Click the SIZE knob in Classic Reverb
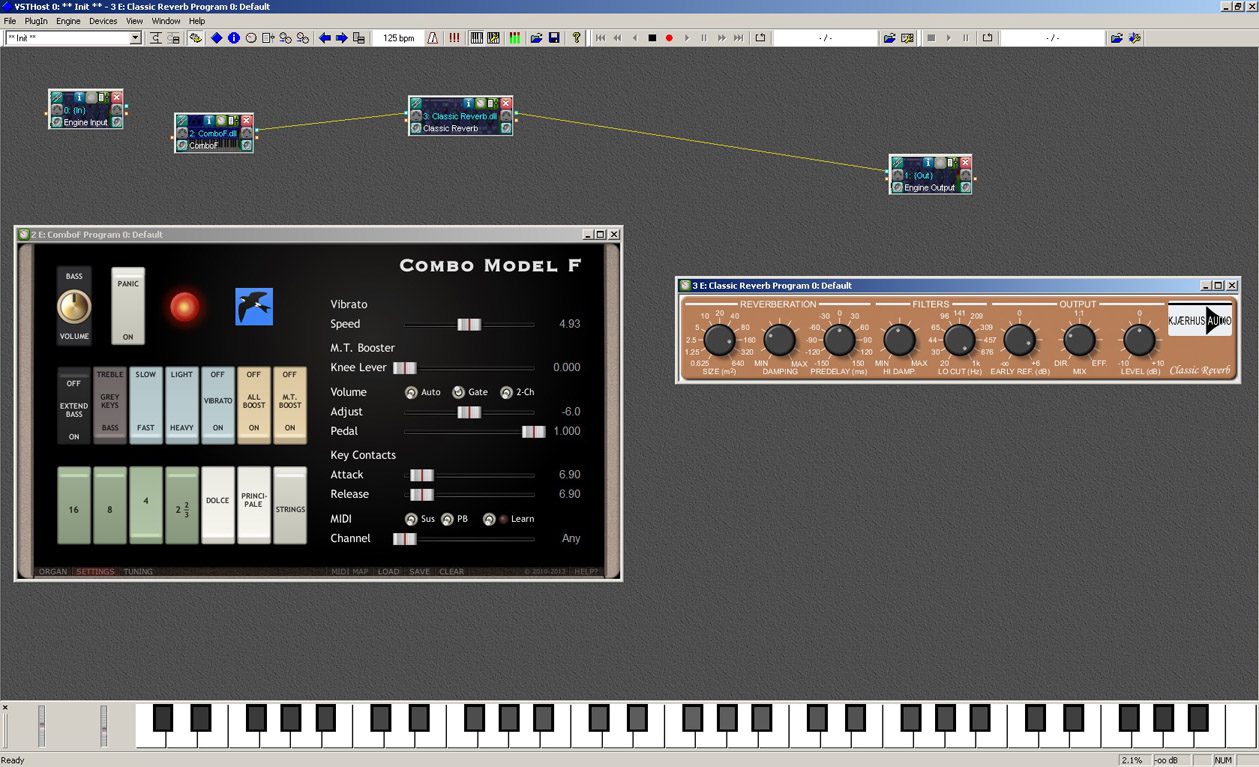The width and height of the screenshot is (1259, 767). (x=719, y=341)
